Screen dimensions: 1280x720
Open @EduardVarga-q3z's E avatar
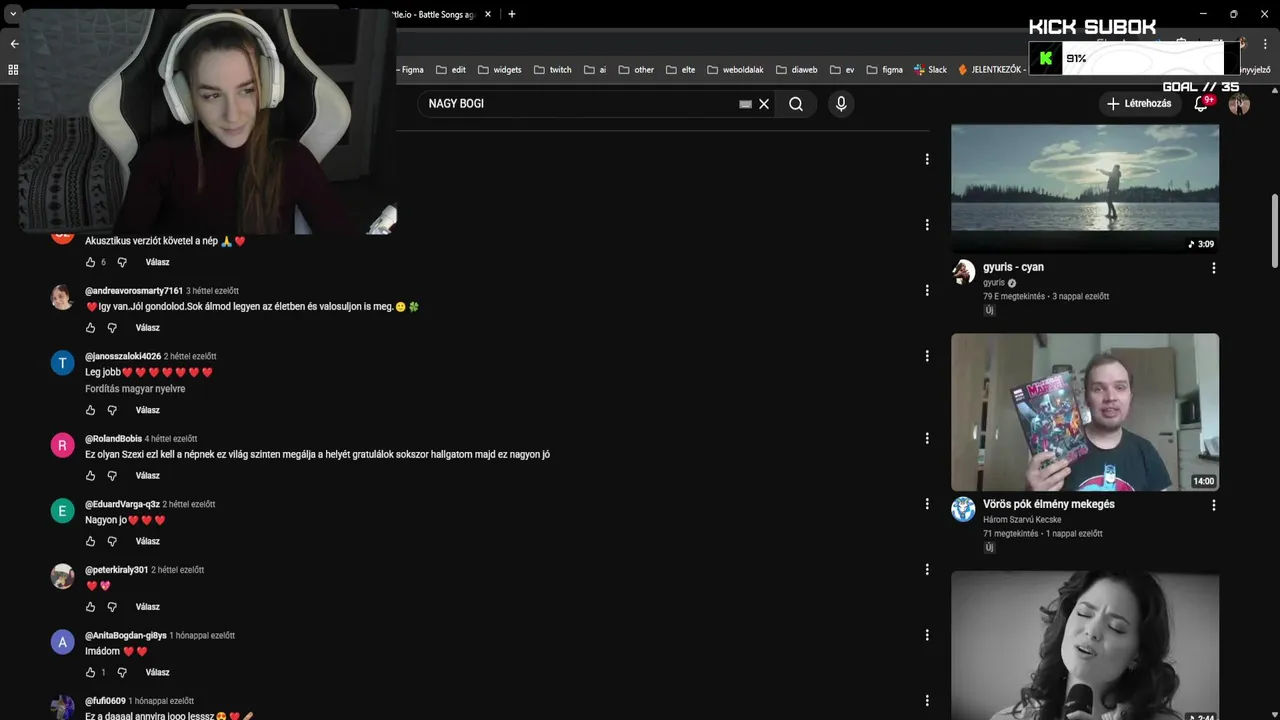point(62,511)
